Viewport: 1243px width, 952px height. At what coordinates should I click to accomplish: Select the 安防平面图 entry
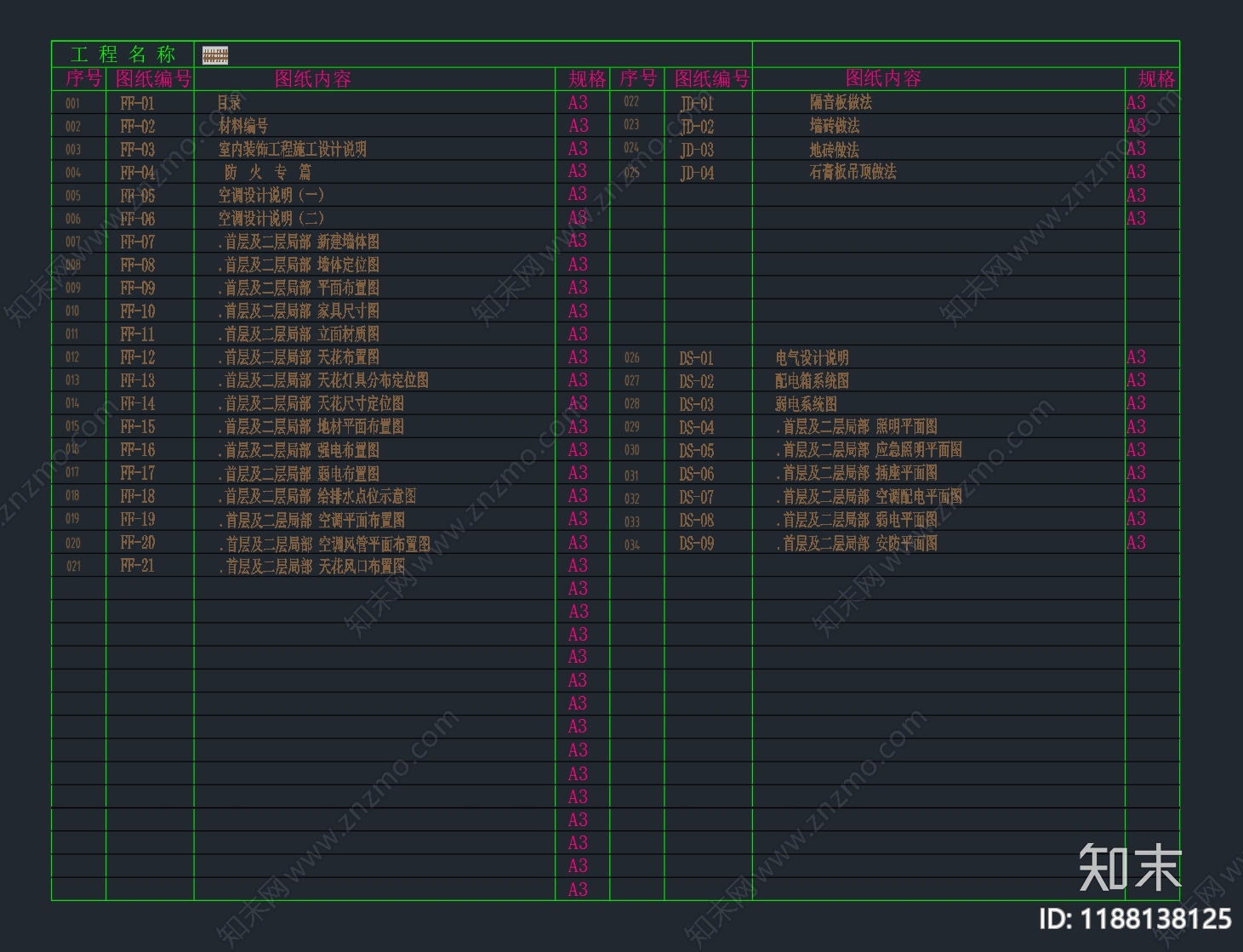[x=857, y=543]
